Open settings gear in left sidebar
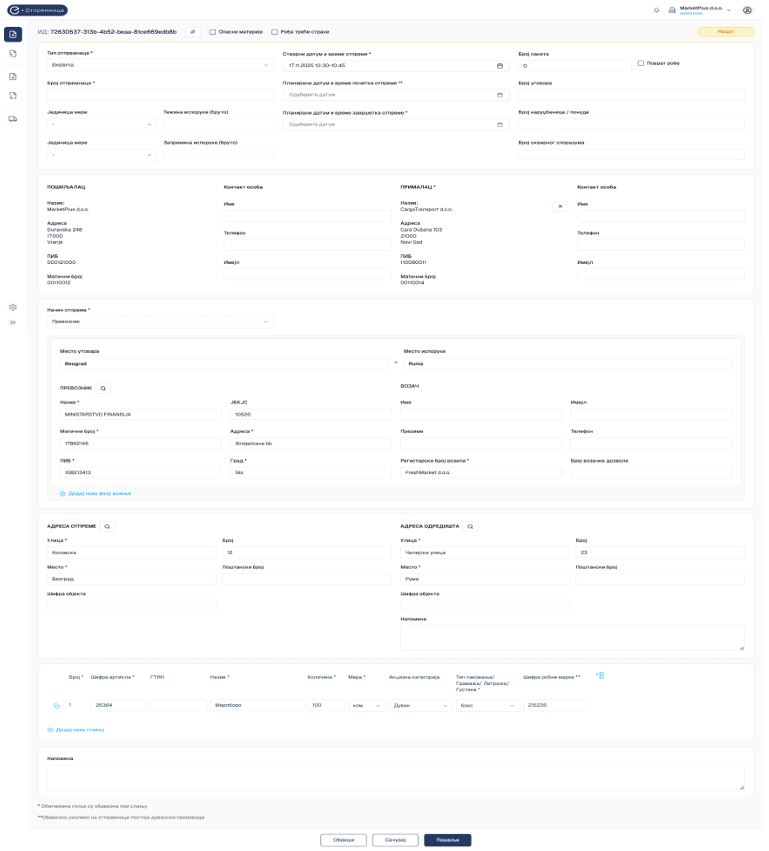Viewport: 769px width, 851px height. pyautogui.click(x=13, y=307)
